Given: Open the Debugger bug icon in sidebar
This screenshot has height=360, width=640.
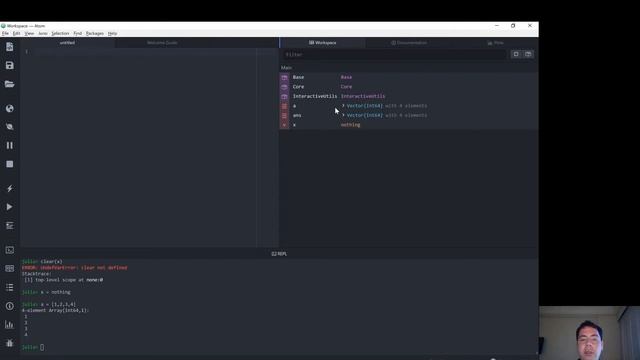Looking at the screenshot, I should (9, 343).
